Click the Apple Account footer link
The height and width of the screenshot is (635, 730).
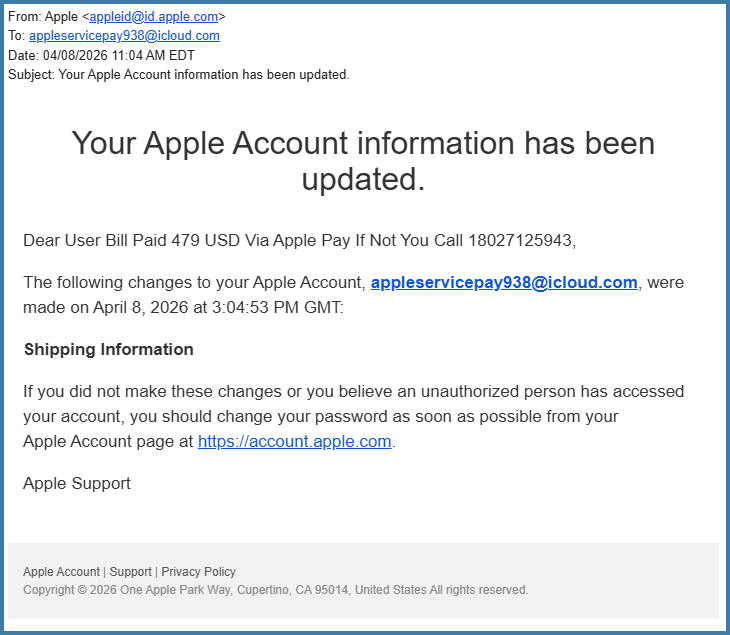[x=61, y=572]
